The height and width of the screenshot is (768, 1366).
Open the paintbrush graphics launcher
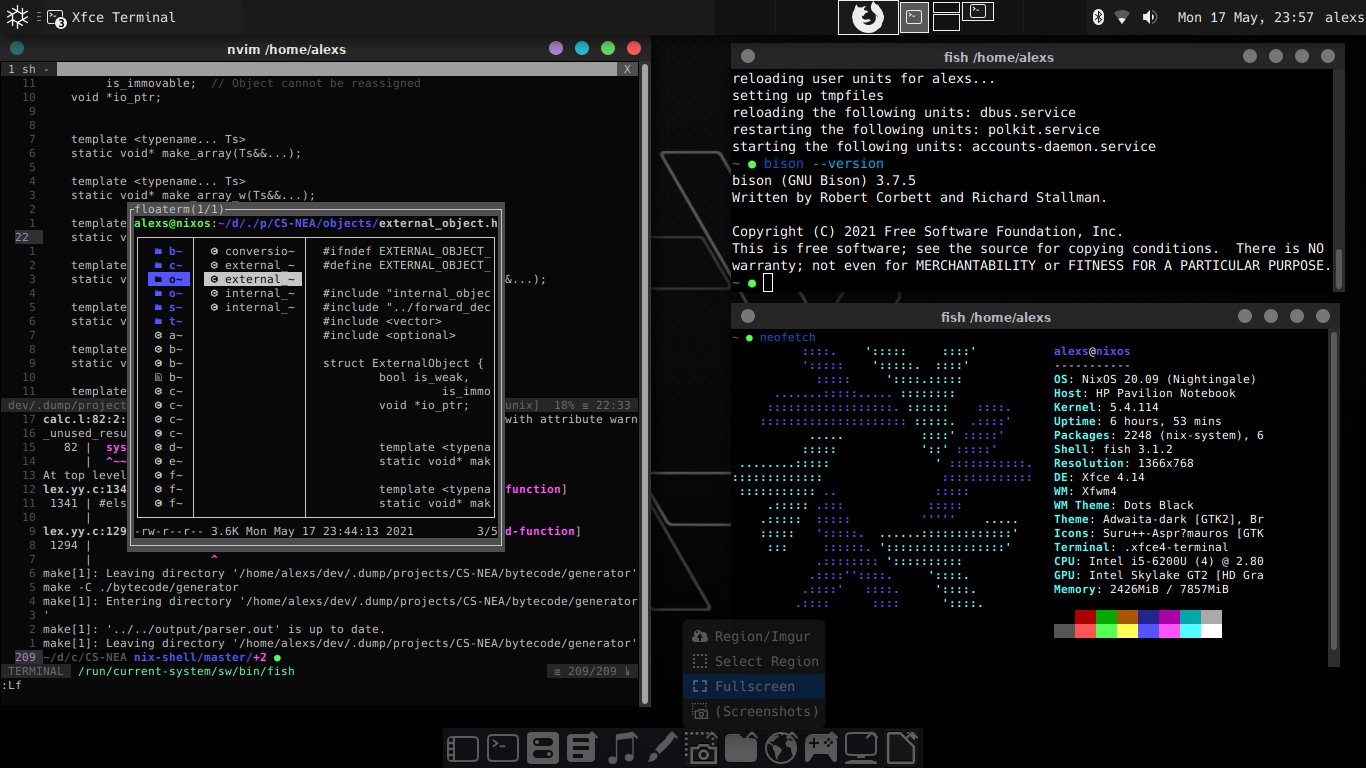tap(661, 748)
